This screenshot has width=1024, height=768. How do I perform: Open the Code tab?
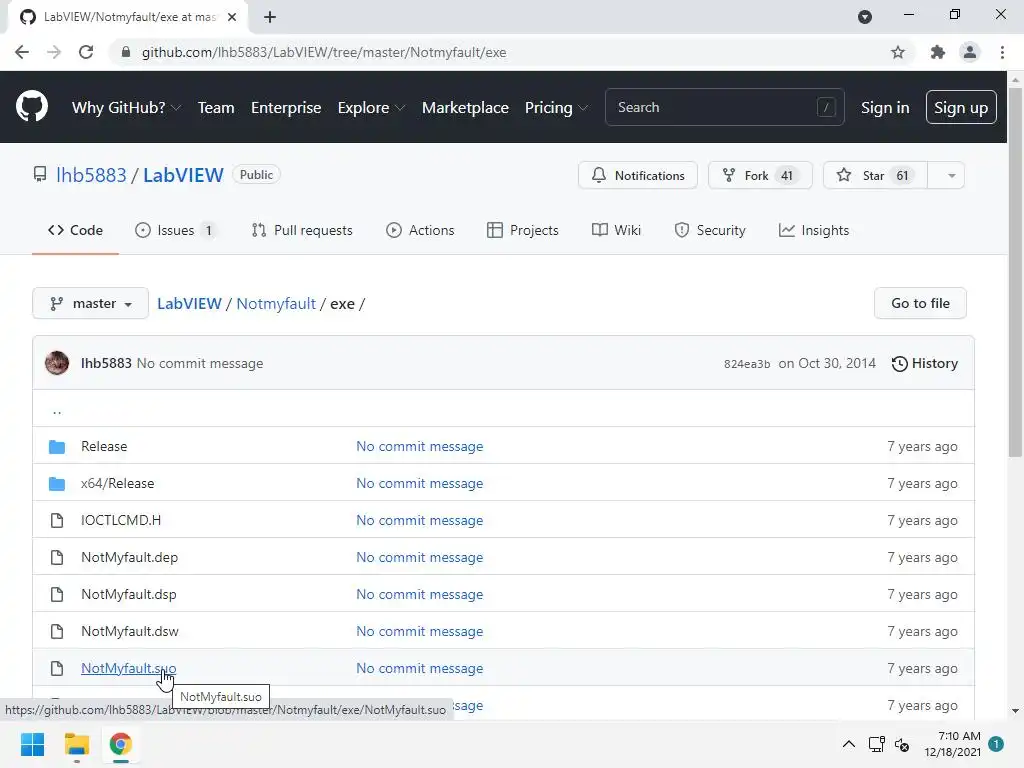75,231
